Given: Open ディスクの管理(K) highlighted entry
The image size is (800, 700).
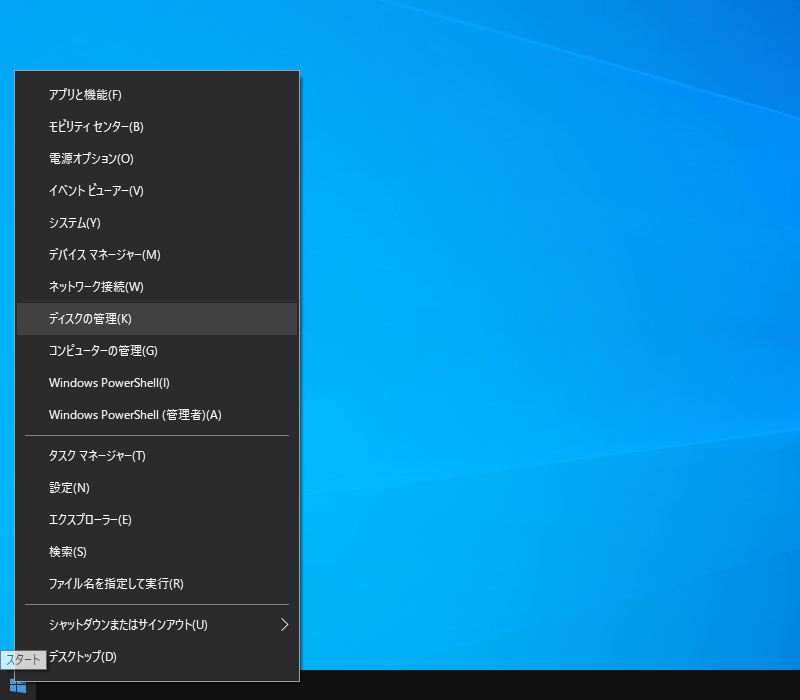Looking at the screenshot, I should click(x=157, y=319).
